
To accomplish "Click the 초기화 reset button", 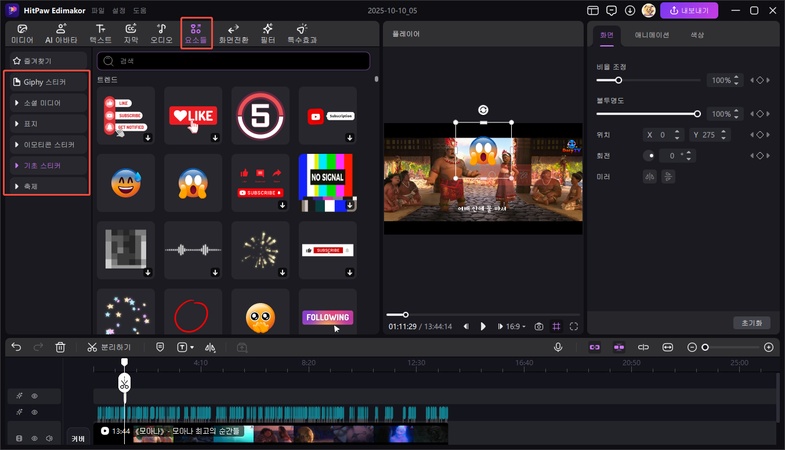I will (x=752, y=323).
